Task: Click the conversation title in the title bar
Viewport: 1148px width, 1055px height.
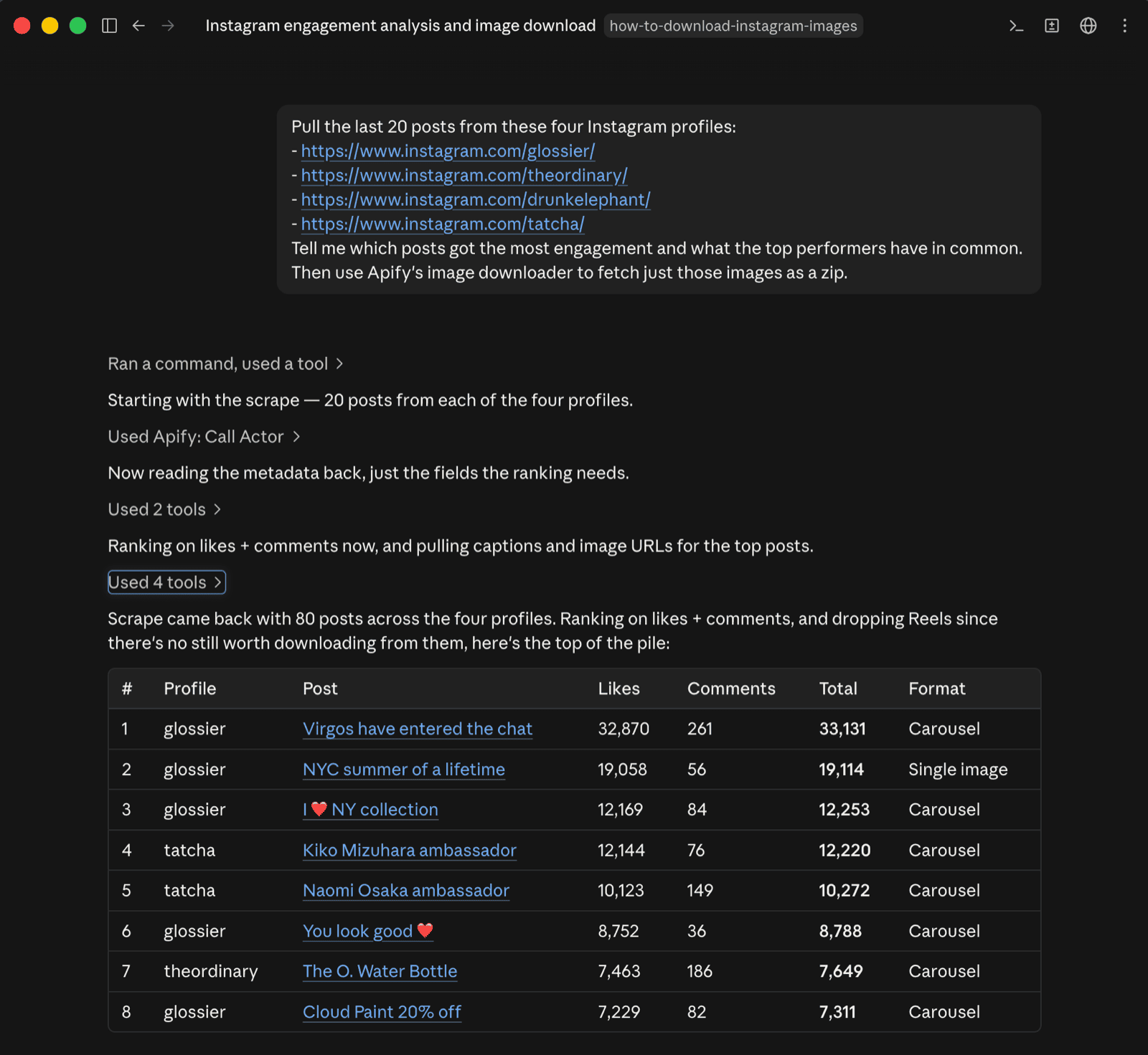Action: pos(400,26)
